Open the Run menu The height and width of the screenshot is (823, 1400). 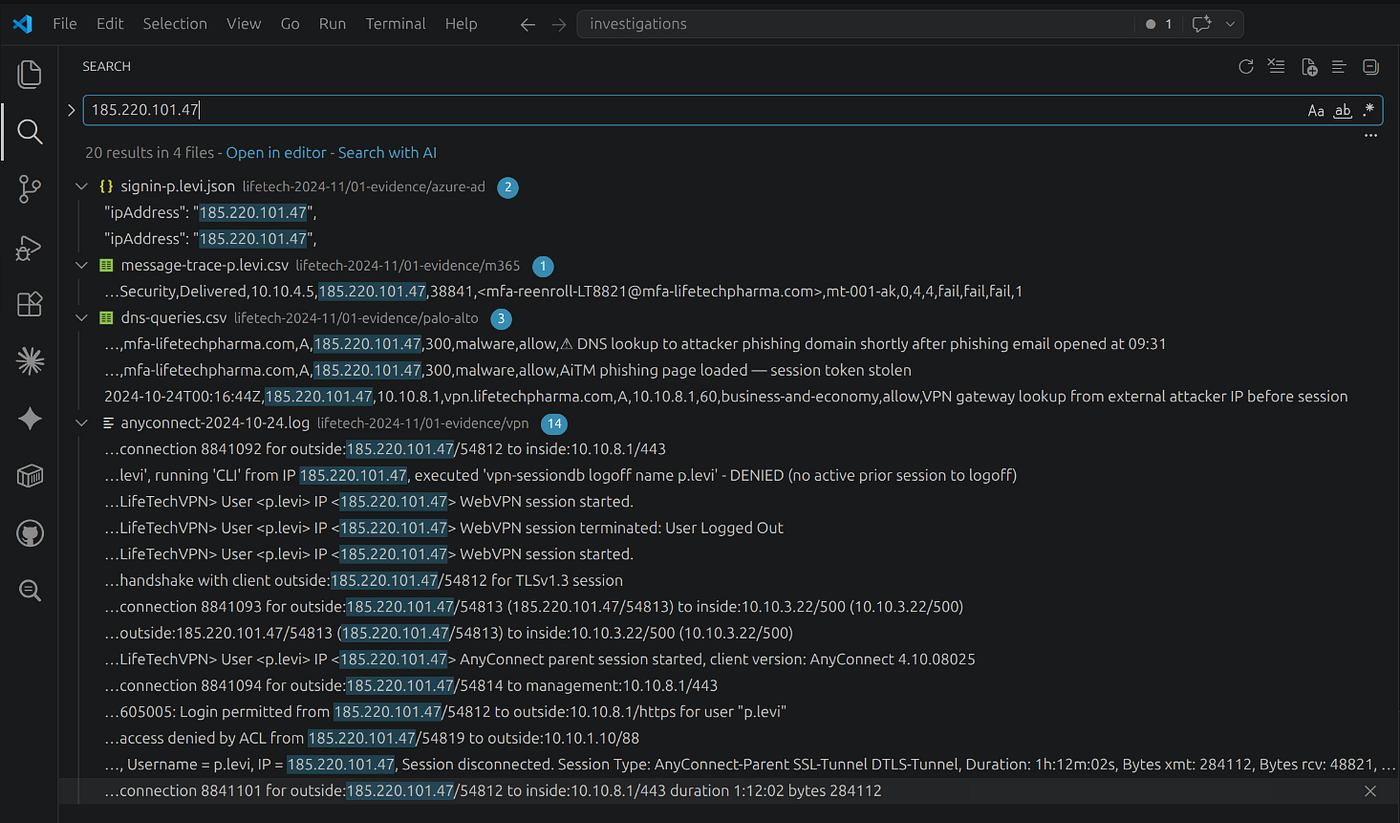(332, 24)
